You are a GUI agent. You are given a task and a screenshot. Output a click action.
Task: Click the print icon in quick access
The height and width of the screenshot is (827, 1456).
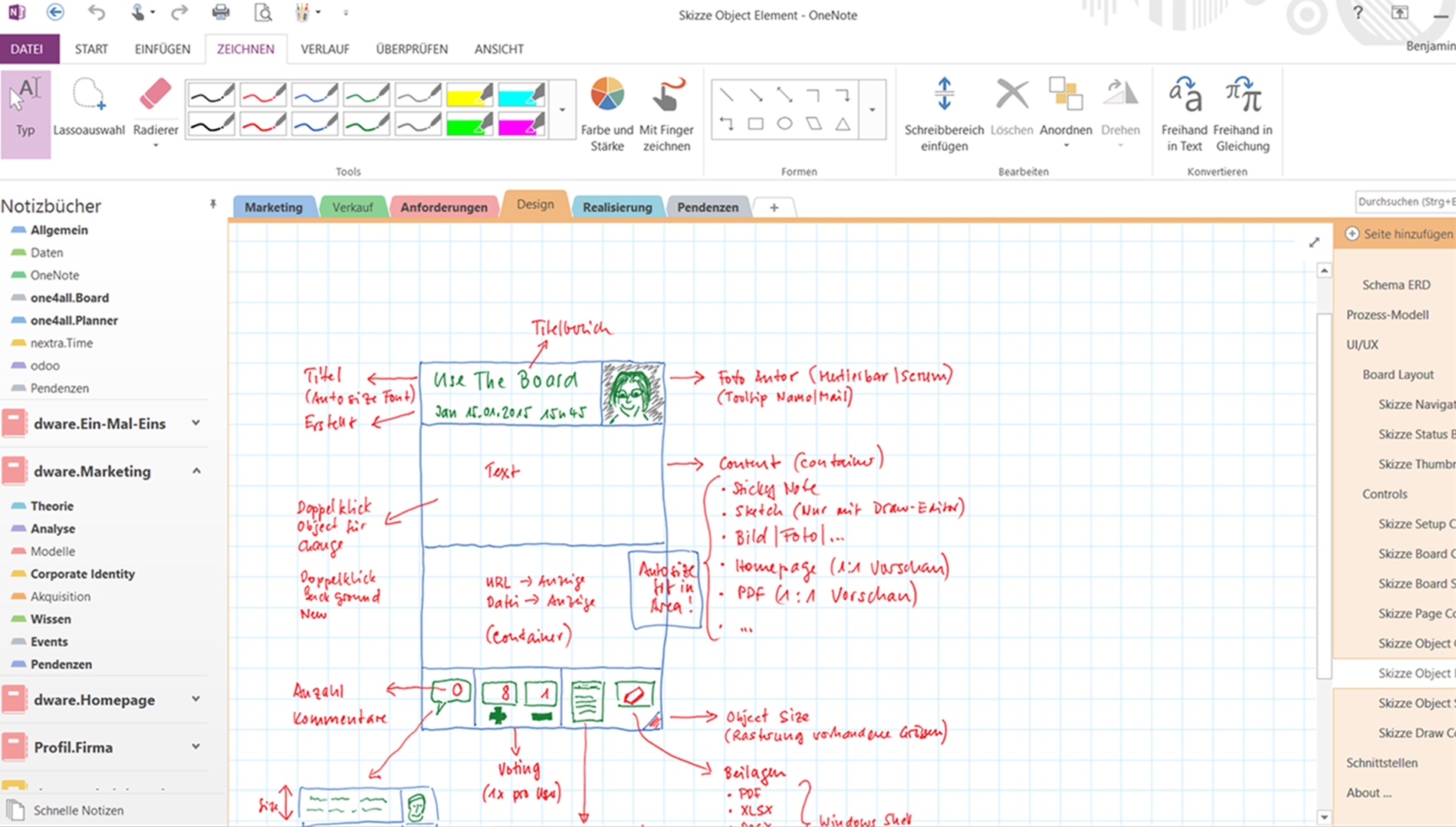(221, 12)
